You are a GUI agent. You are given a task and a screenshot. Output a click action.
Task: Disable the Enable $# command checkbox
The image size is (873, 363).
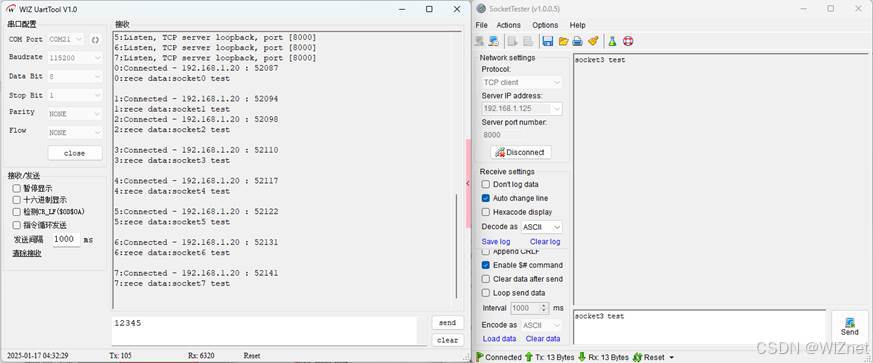click(x=485, y=265)
